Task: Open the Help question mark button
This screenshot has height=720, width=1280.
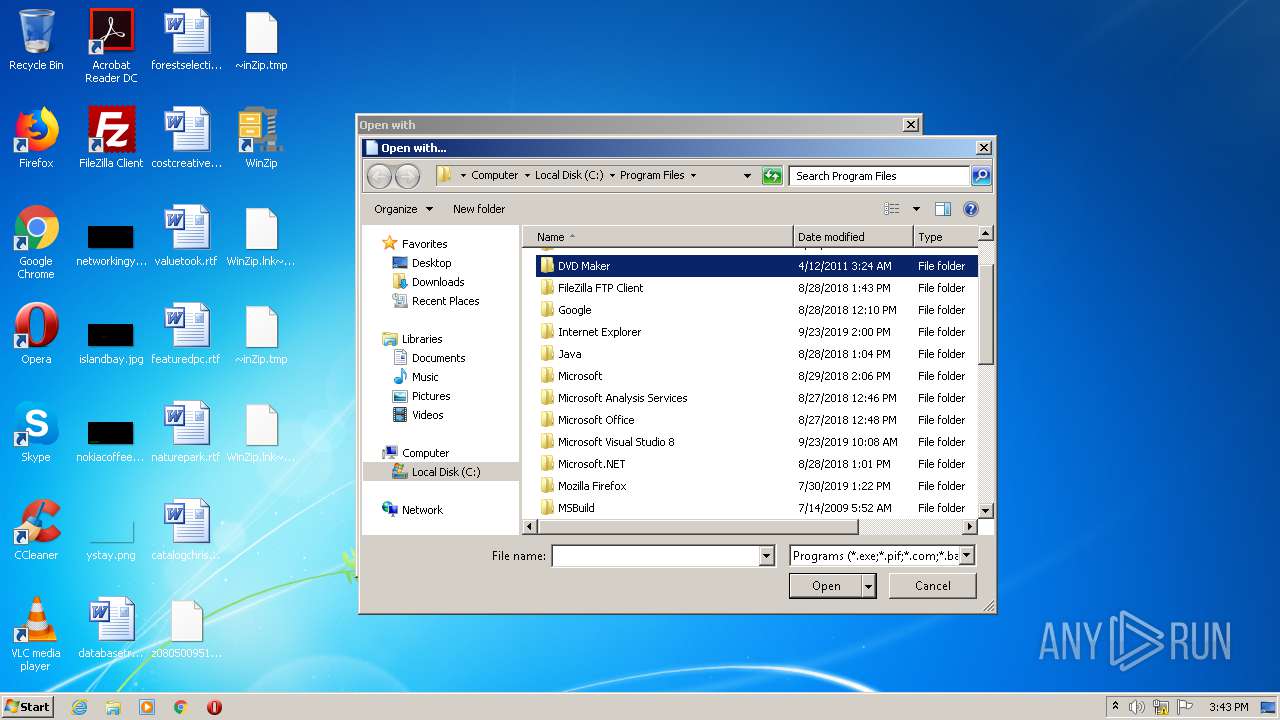Action: [970, 209]
